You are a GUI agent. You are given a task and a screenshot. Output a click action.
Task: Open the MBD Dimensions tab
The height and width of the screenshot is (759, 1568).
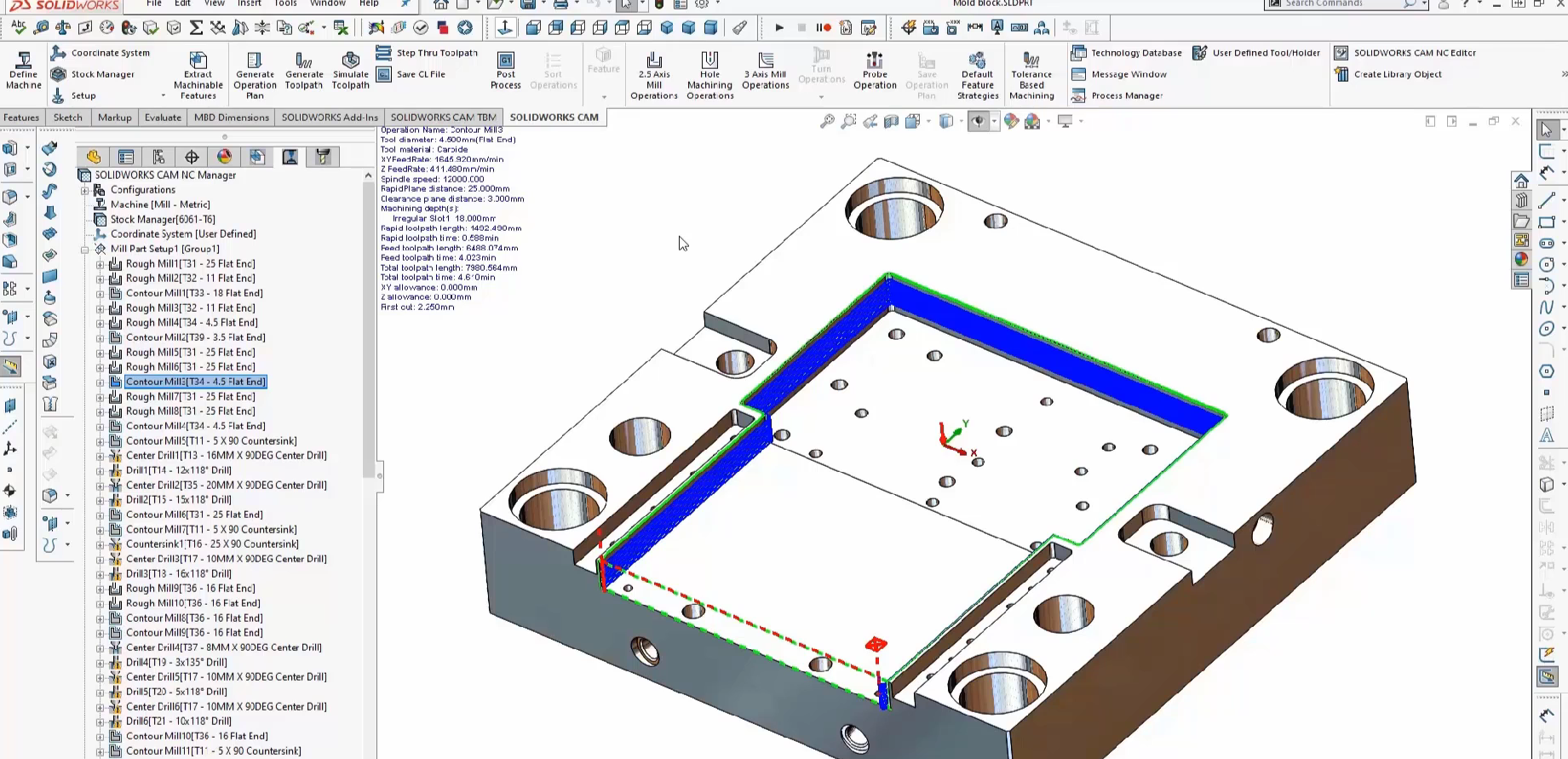click(231, 118)
